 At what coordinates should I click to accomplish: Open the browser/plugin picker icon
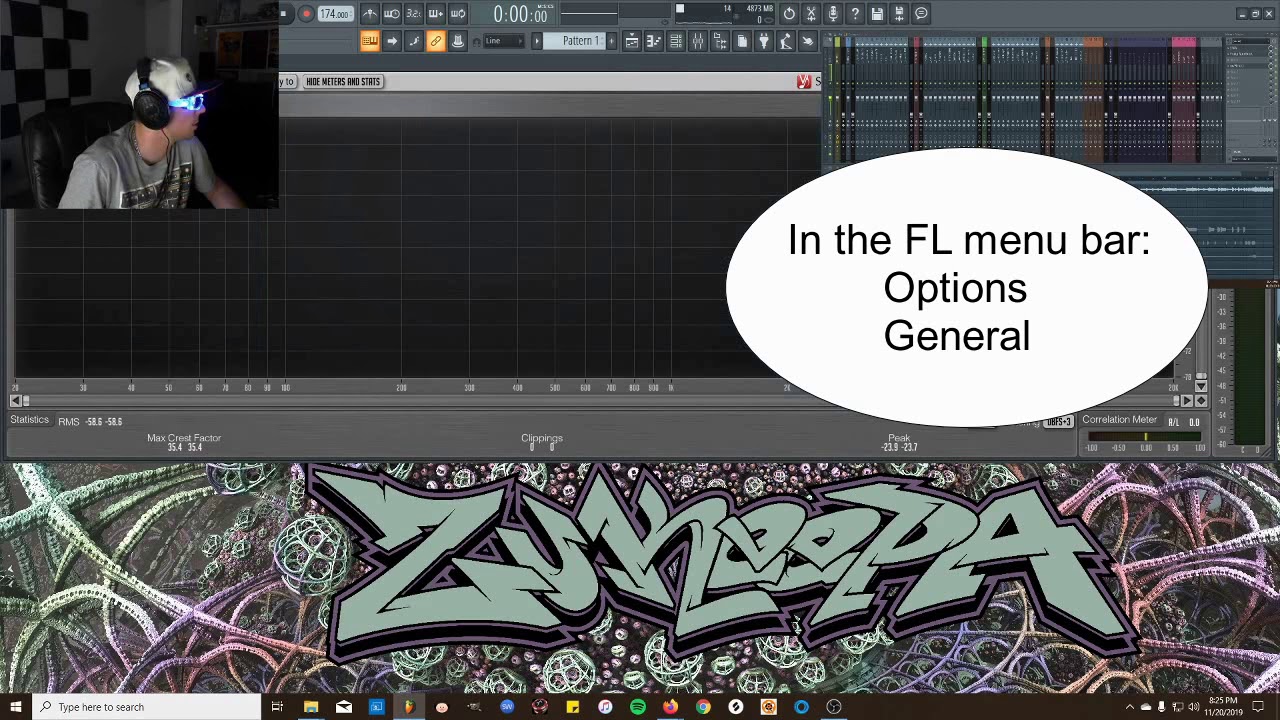[x=720, y=41]
